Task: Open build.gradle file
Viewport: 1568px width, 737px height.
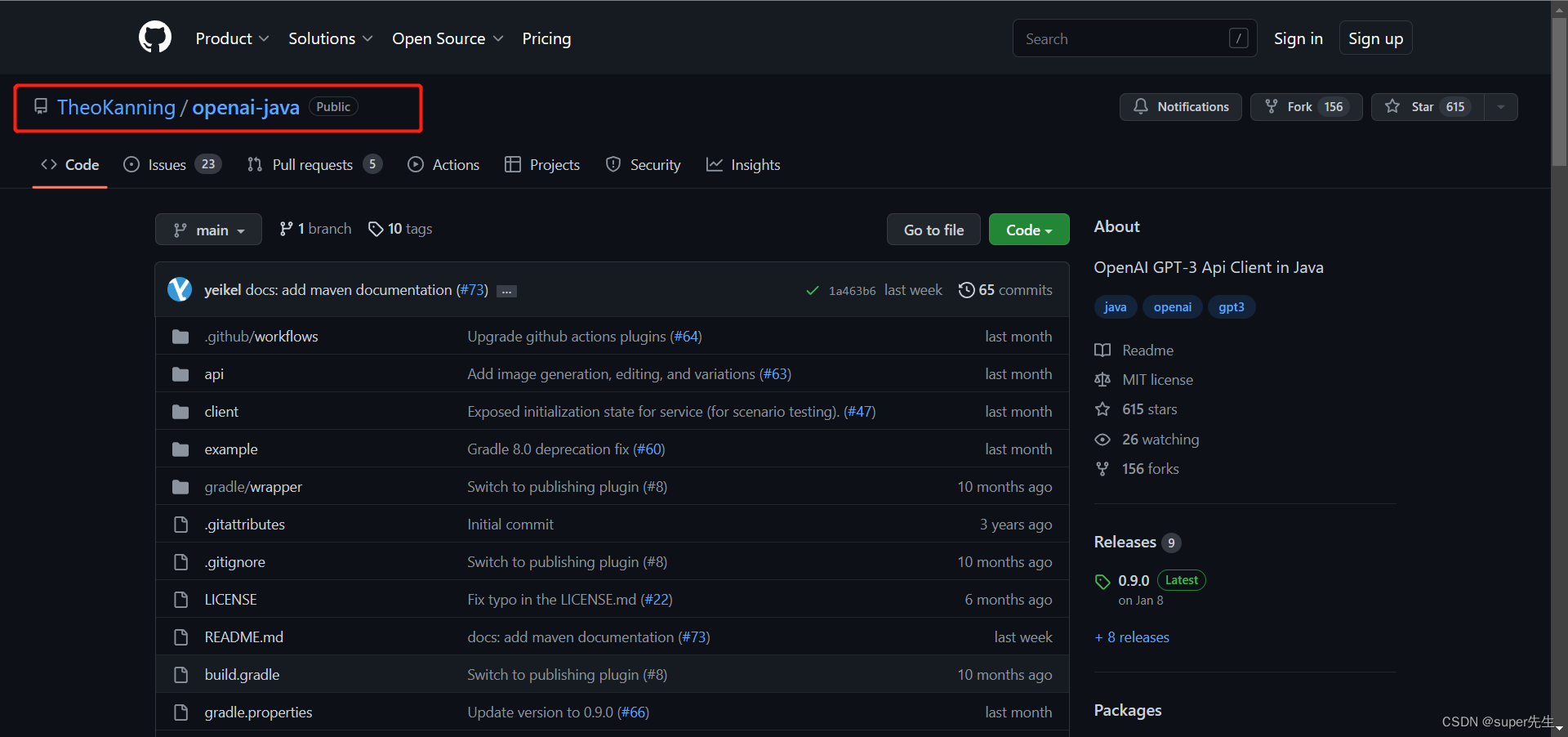Action: (242, 675)
